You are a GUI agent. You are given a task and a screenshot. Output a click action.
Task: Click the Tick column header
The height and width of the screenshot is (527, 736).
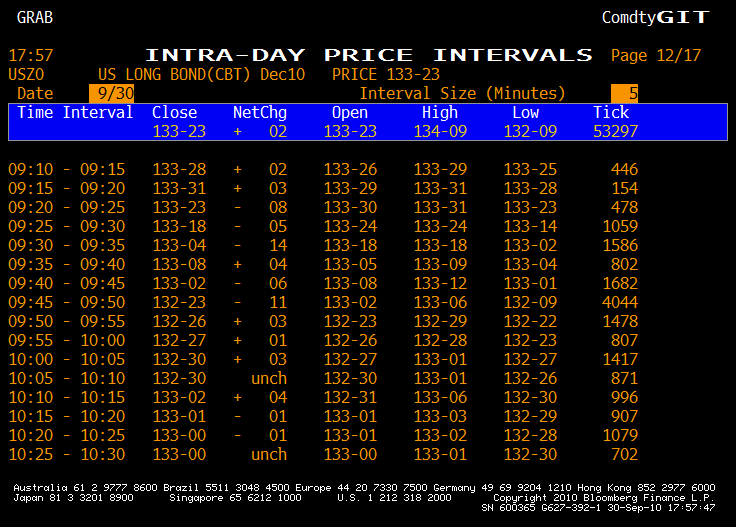(x=611, y=112)
